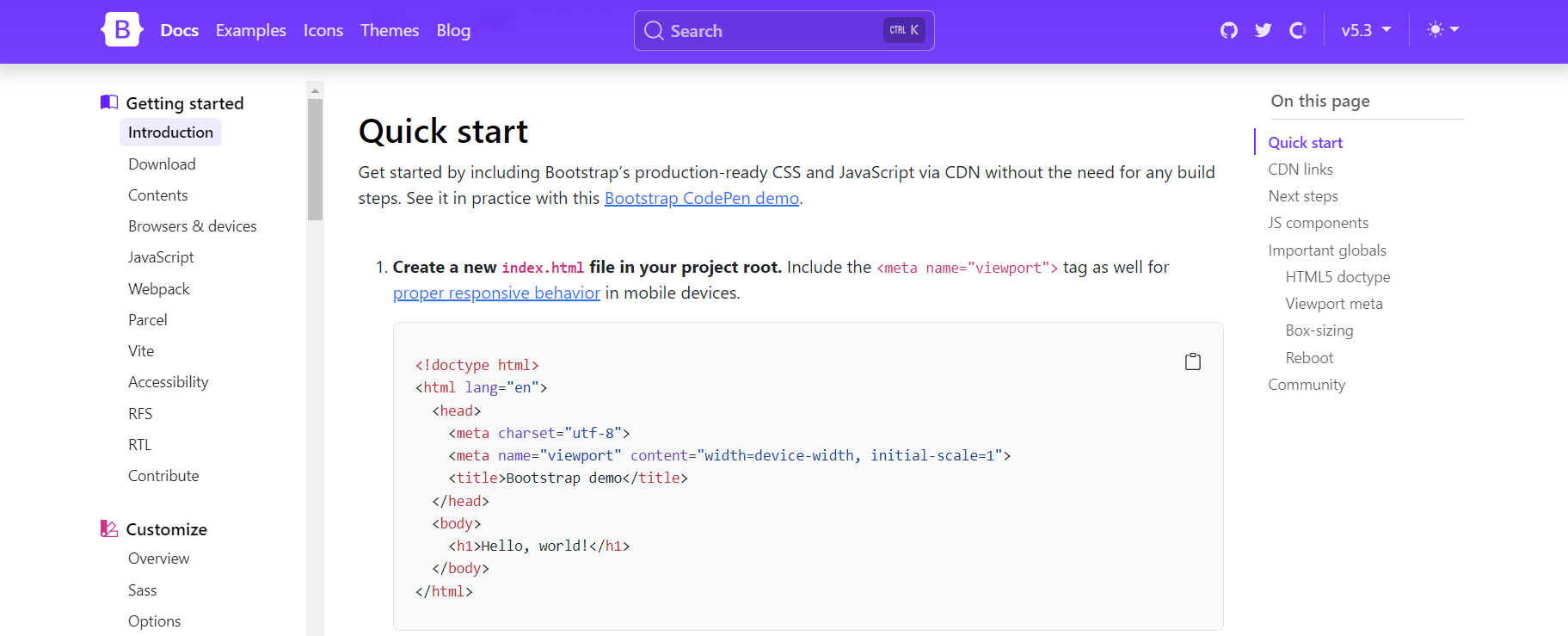Image resolution: width=1568 pixels, height=636 pixels.
Task: Jump to CDN links section
Action: coord(1301,170)
